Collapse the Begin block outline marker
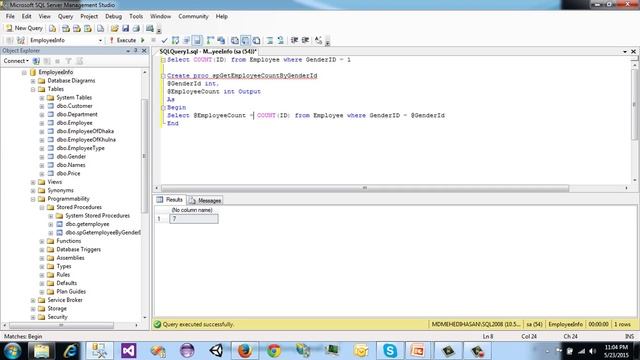 tap(163, 108)
